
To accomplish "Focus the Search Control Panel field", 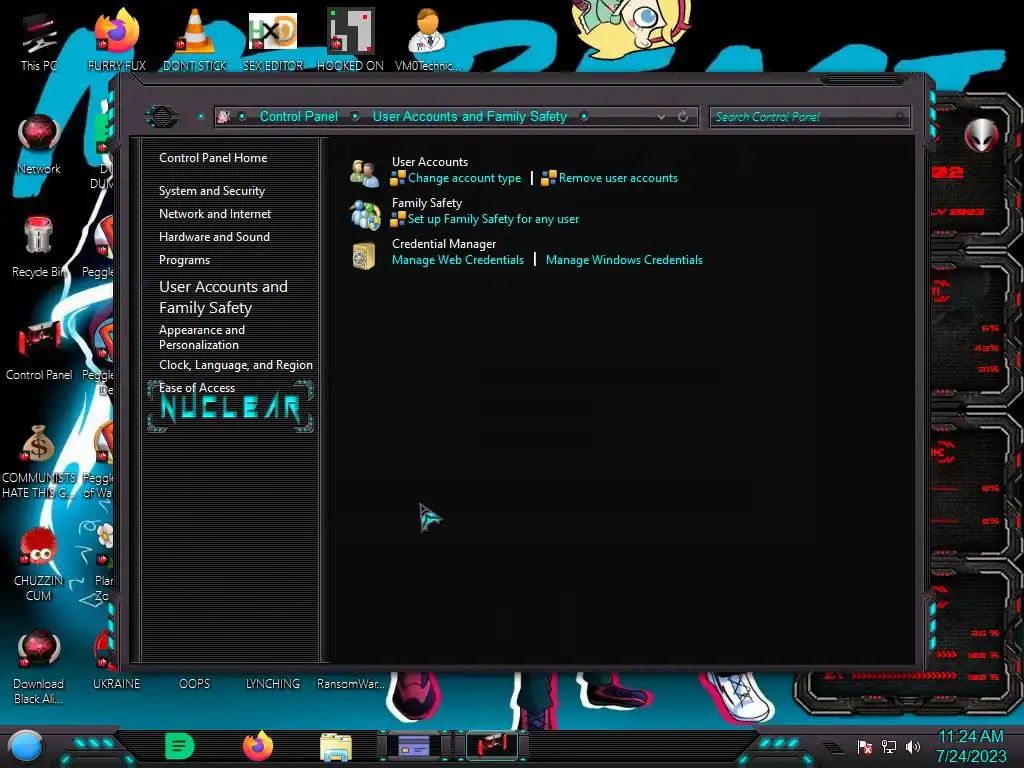I will pyautogui.click(x=809, y=117).
